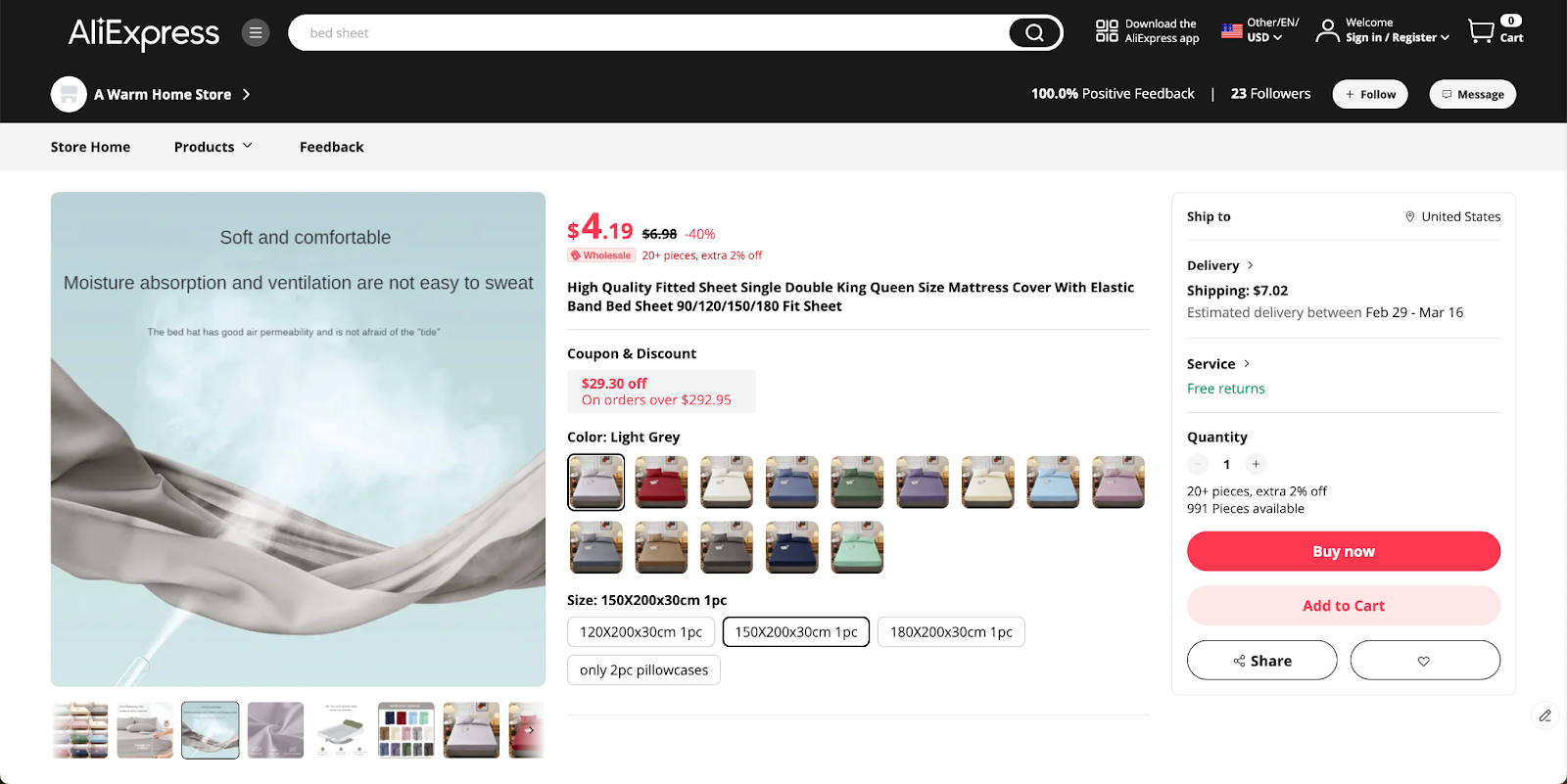
Task: Open the silk fabric close-up thumbnail
Action: click(x=275, y=730)
